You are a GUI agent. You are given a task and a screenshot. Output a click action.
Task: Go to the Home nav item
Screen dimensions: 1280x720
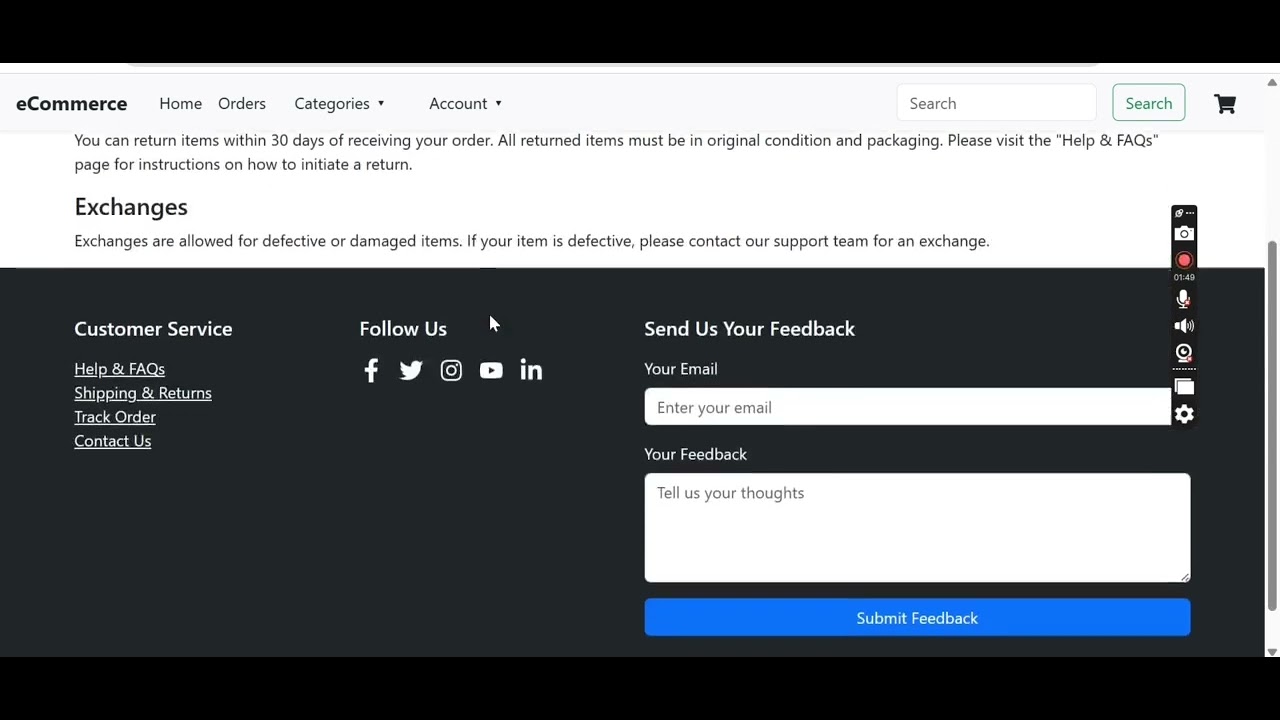point(180,104)
